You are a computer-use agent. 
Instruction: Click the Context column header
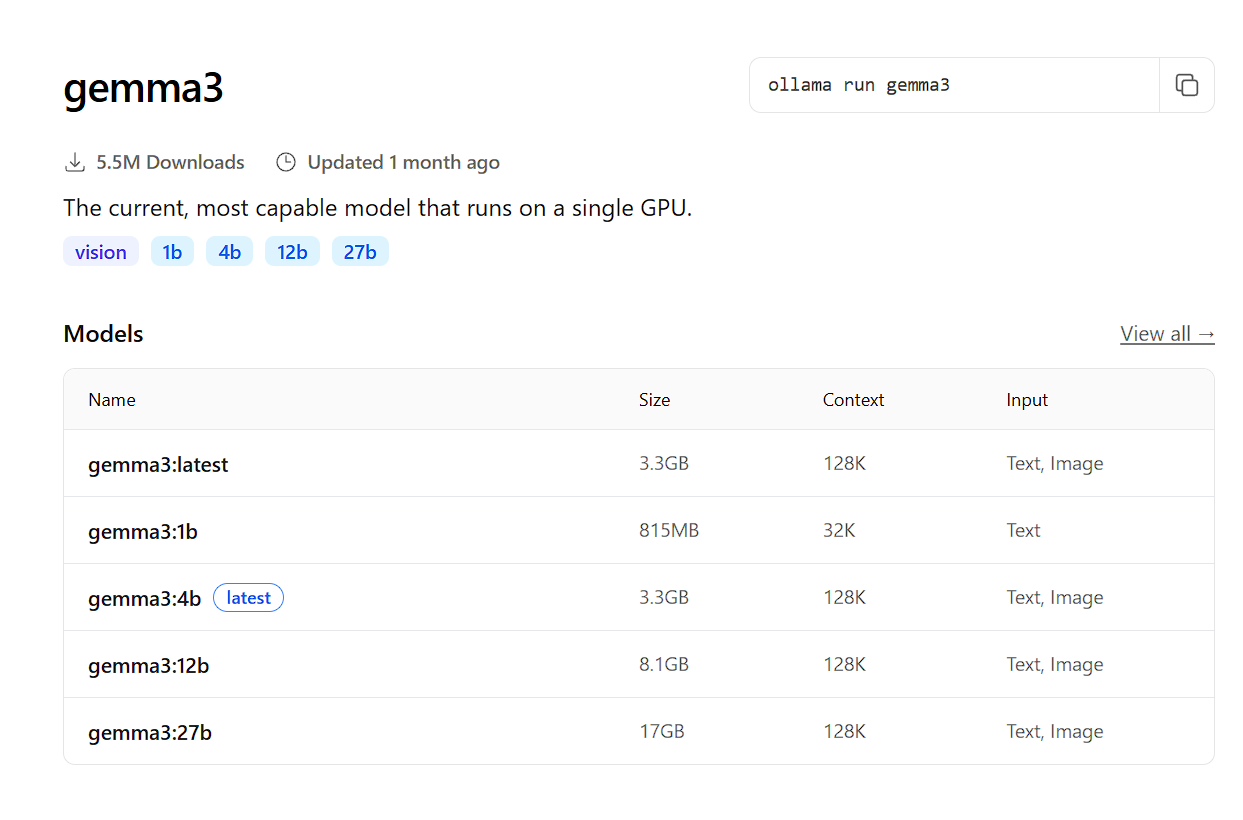[x=854, y=400]
